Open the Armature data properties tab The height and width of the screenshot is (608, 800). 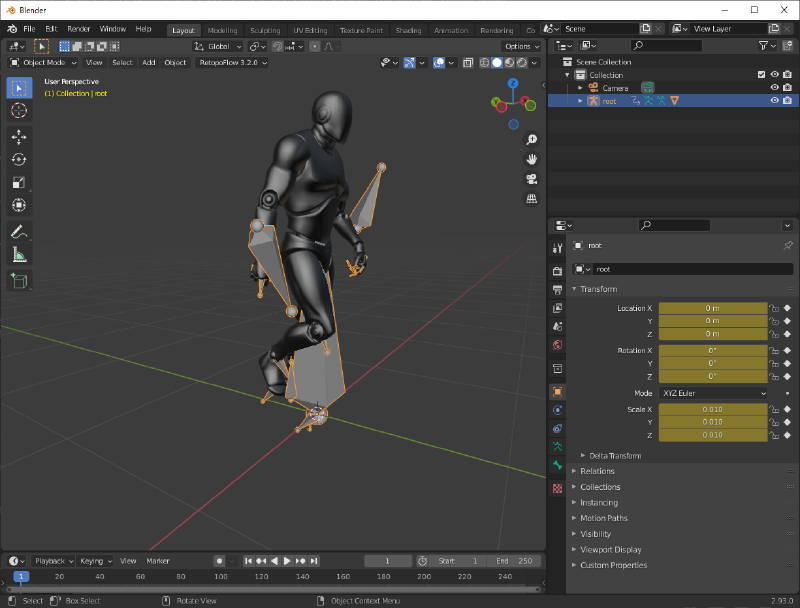click(x=557, y=447)
